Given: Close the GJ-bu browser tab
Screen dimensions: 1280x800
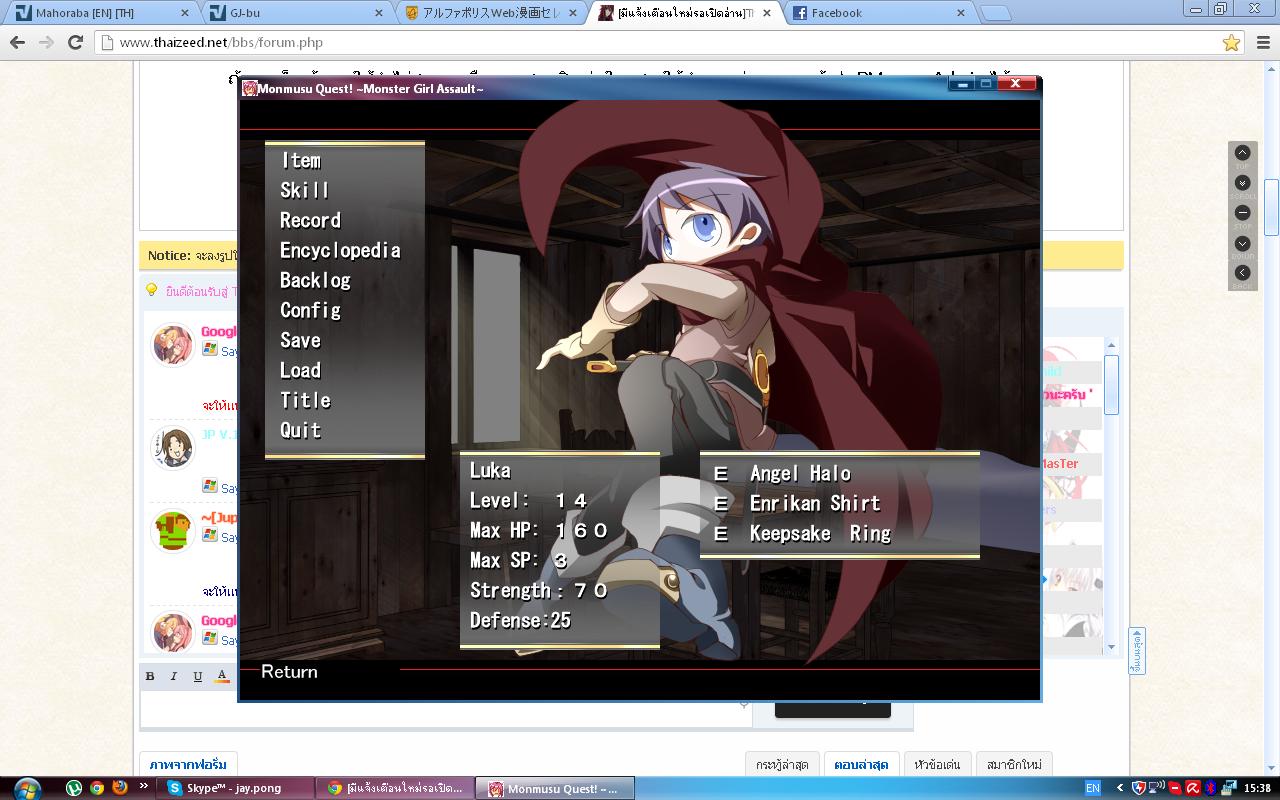Looking at the screenshot, I should click(x=378, y=13).
